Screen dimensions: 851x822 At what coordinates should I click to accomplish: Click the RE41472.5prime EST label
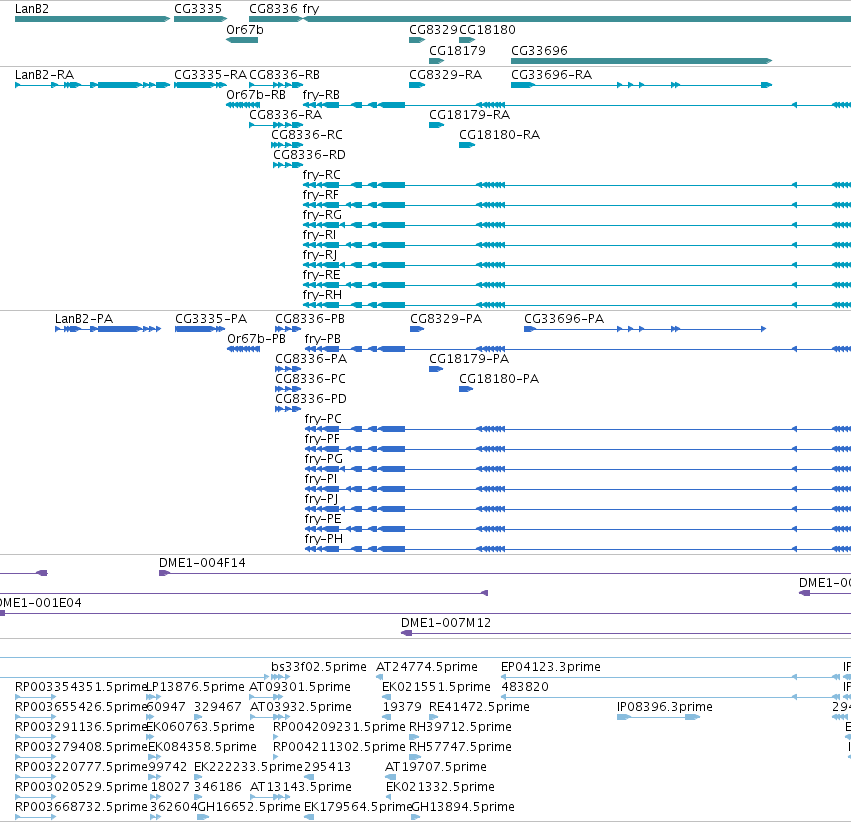pyautogui.click(x=479, y=708)
